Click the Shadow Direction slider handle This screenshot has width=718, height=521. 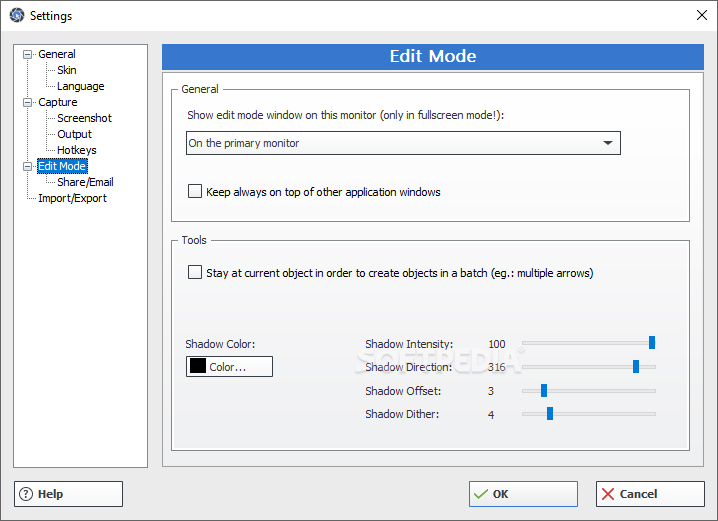pyautogui.click(x=636, y=366)
